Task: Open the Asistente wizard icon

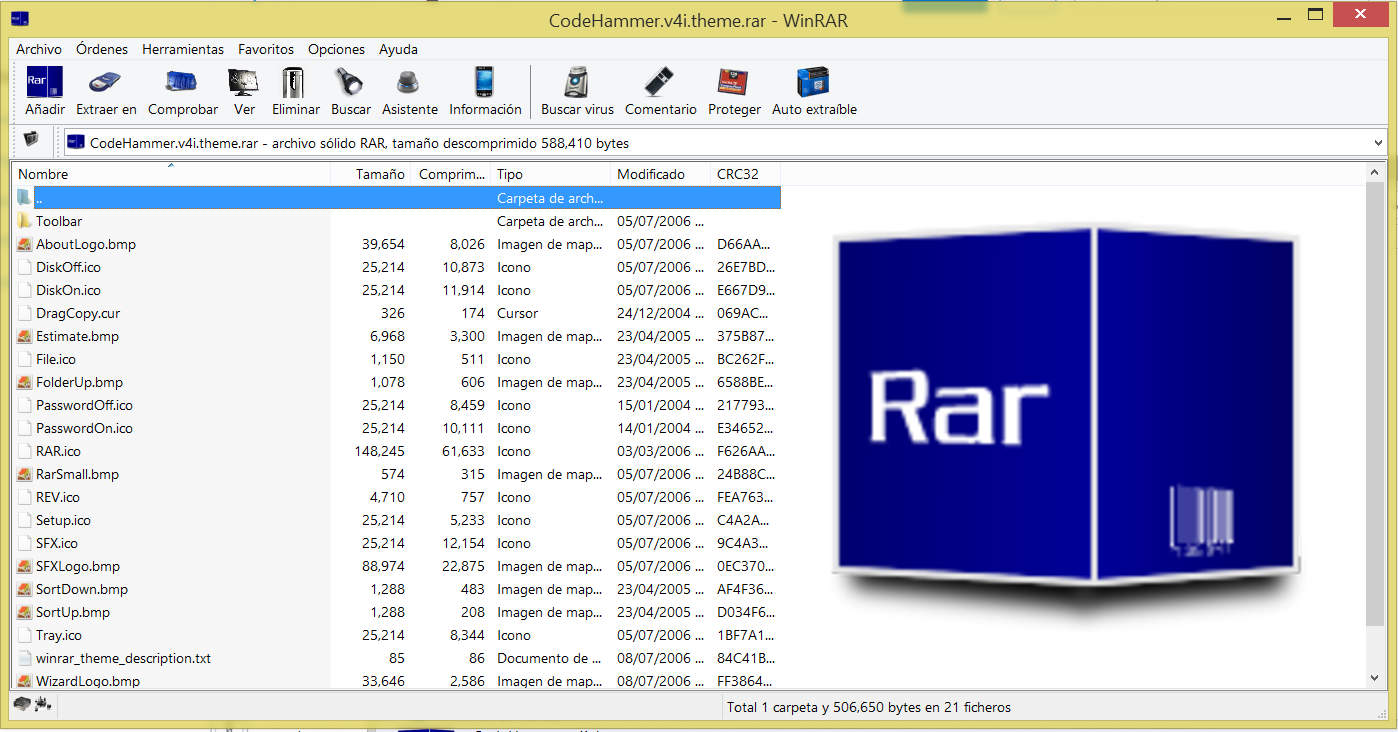Action: pos(409,82)
